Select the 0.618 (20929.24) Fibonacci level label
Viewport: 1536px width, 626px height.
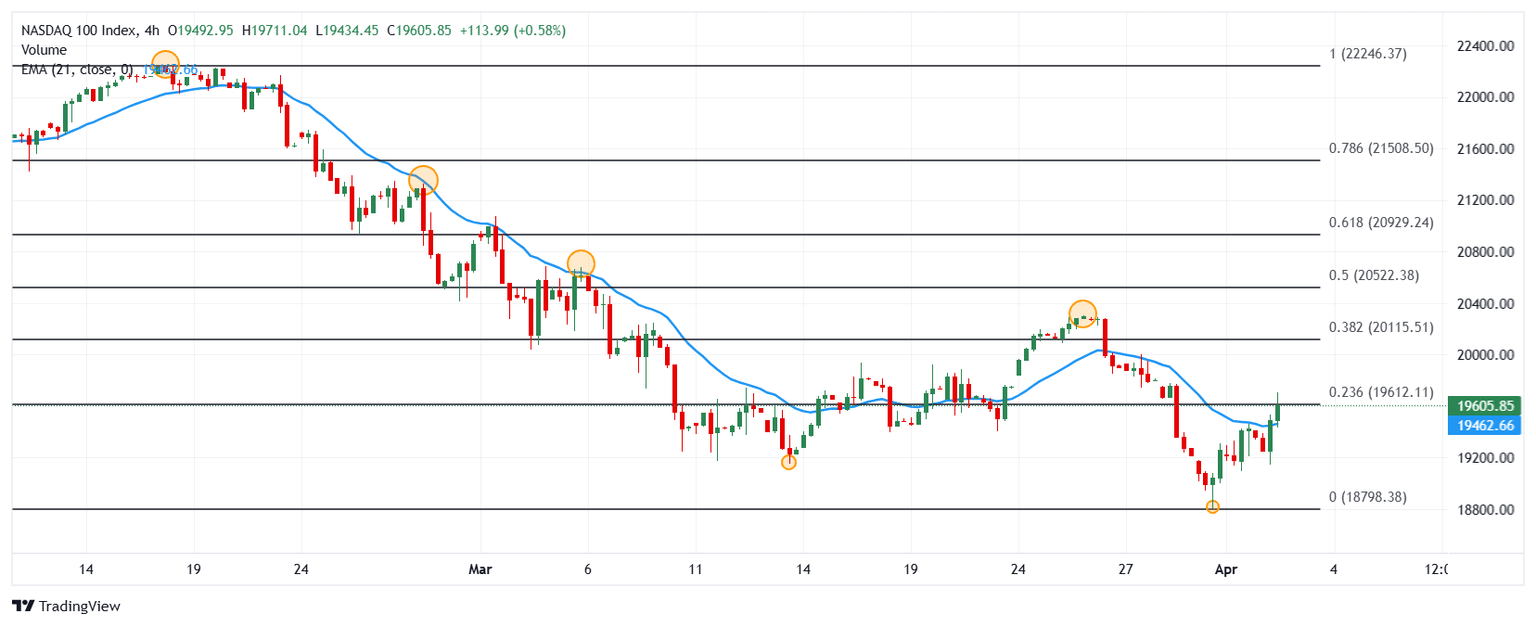[1381, 223]
